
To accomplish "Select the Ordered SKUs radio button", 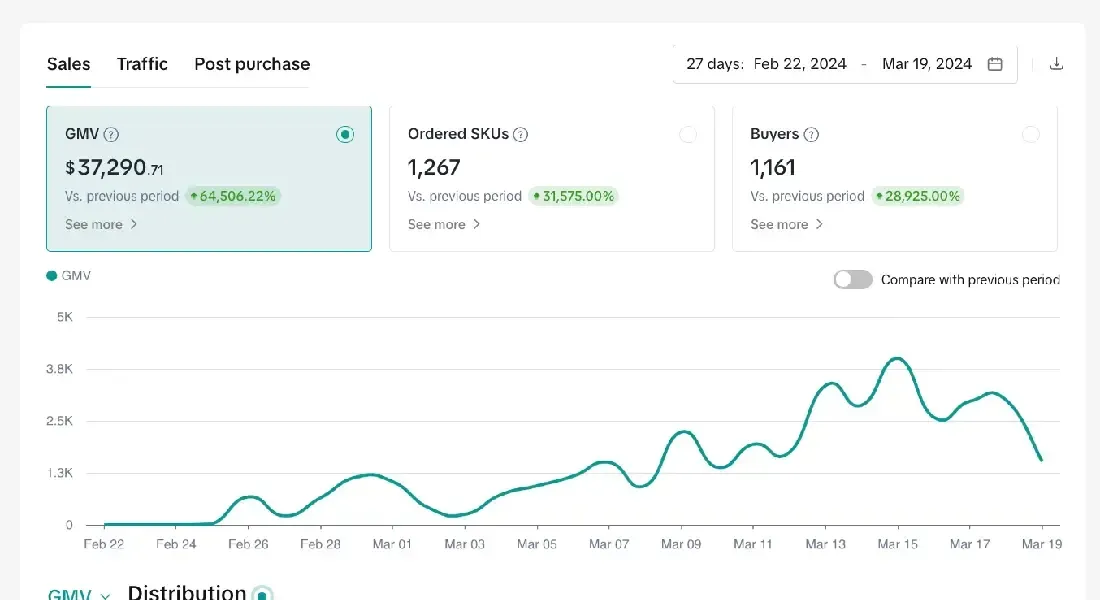I will (688, 134).
